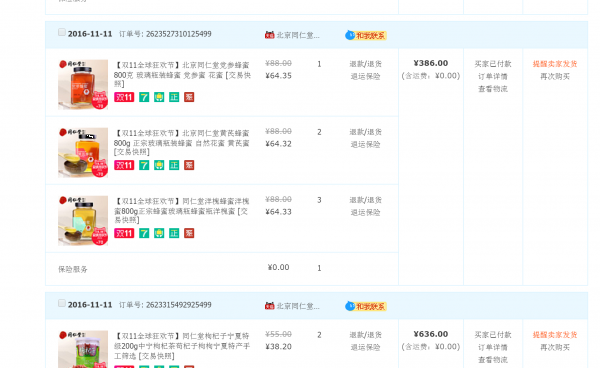The height and width of the screenshot is (368, 600).
Task: Click the Tmall shop icon of the second order
Action: [x=269, y=306]
